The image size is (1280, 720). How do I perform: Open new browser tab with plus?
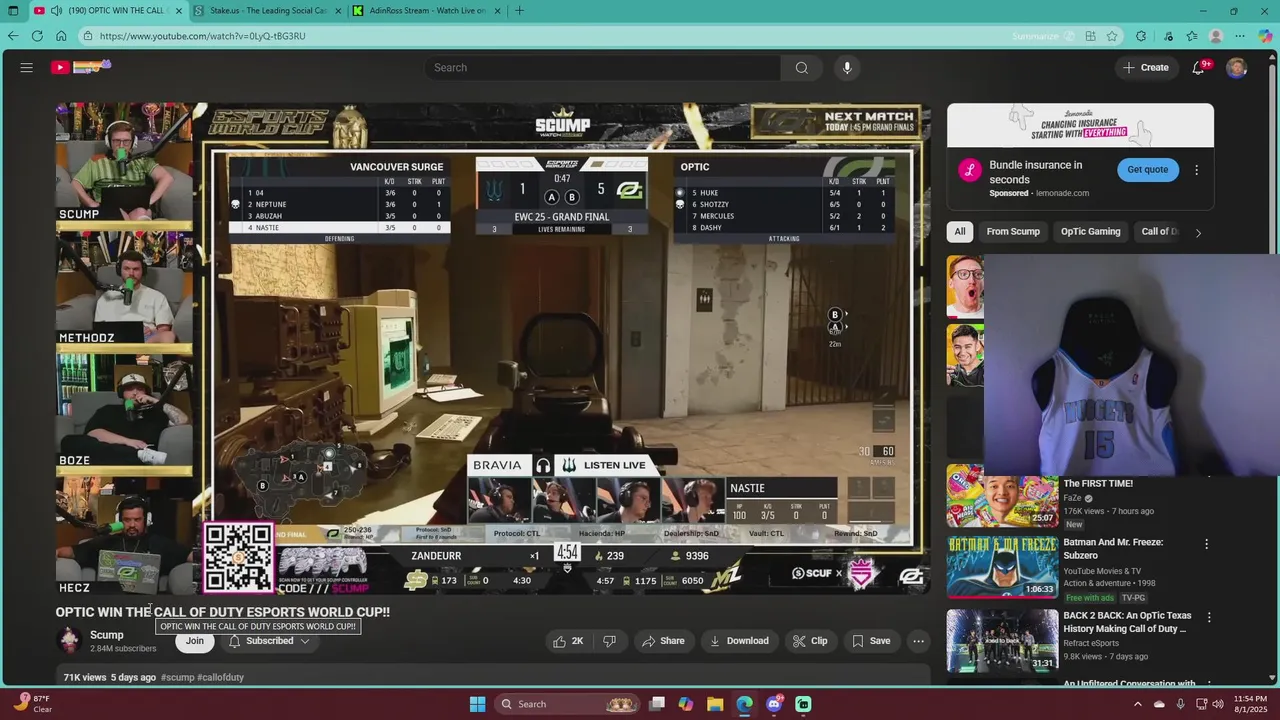click(x=519, y=11)
